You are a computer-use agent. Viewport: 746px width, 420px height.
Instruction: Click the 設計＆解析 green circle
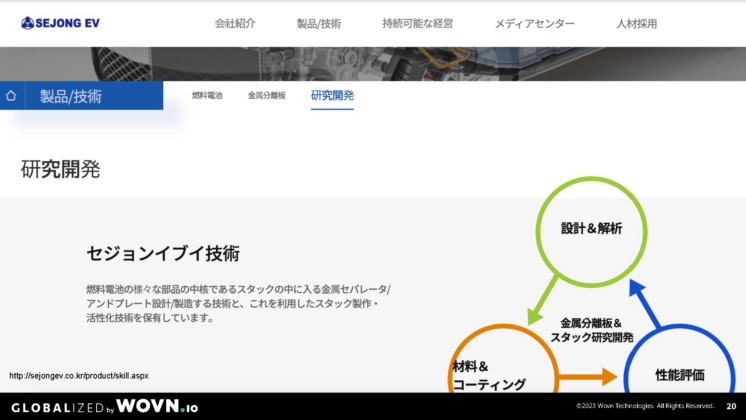tap(591, 232)
